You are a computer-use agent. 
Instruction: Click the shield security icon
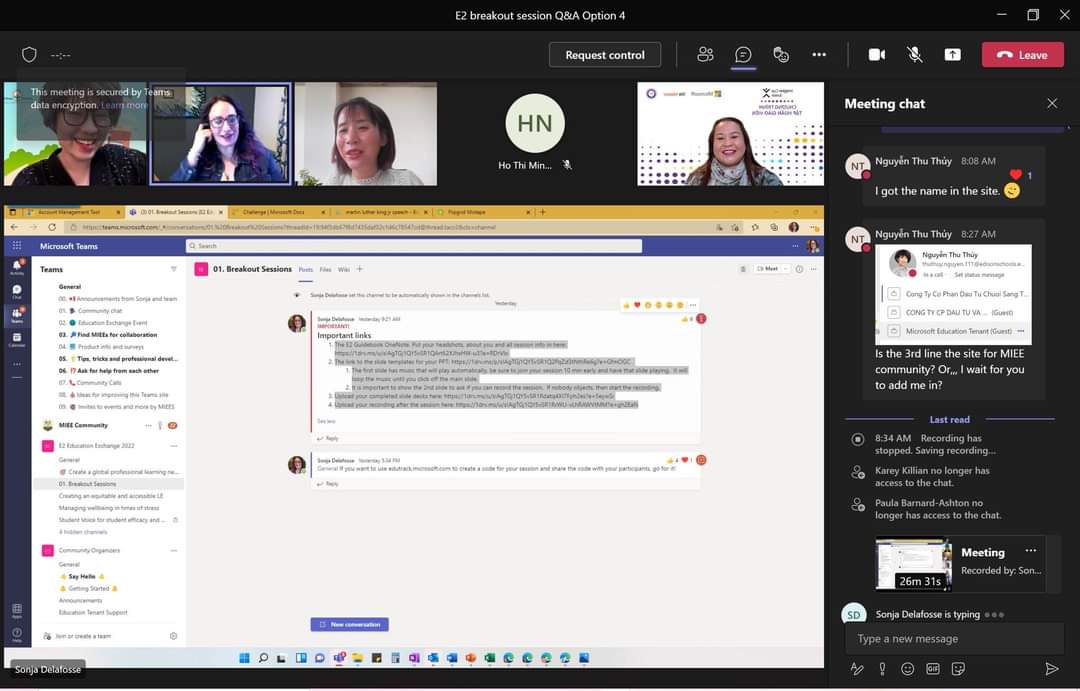point(29,54)
